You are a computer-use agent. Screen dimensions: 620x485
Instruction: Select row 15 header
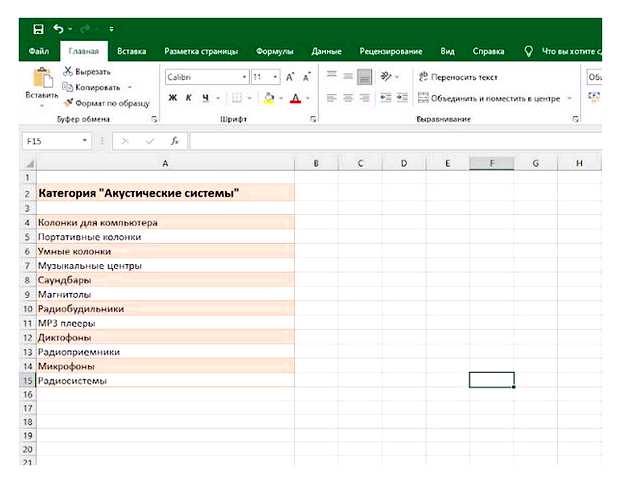[28, 380]
